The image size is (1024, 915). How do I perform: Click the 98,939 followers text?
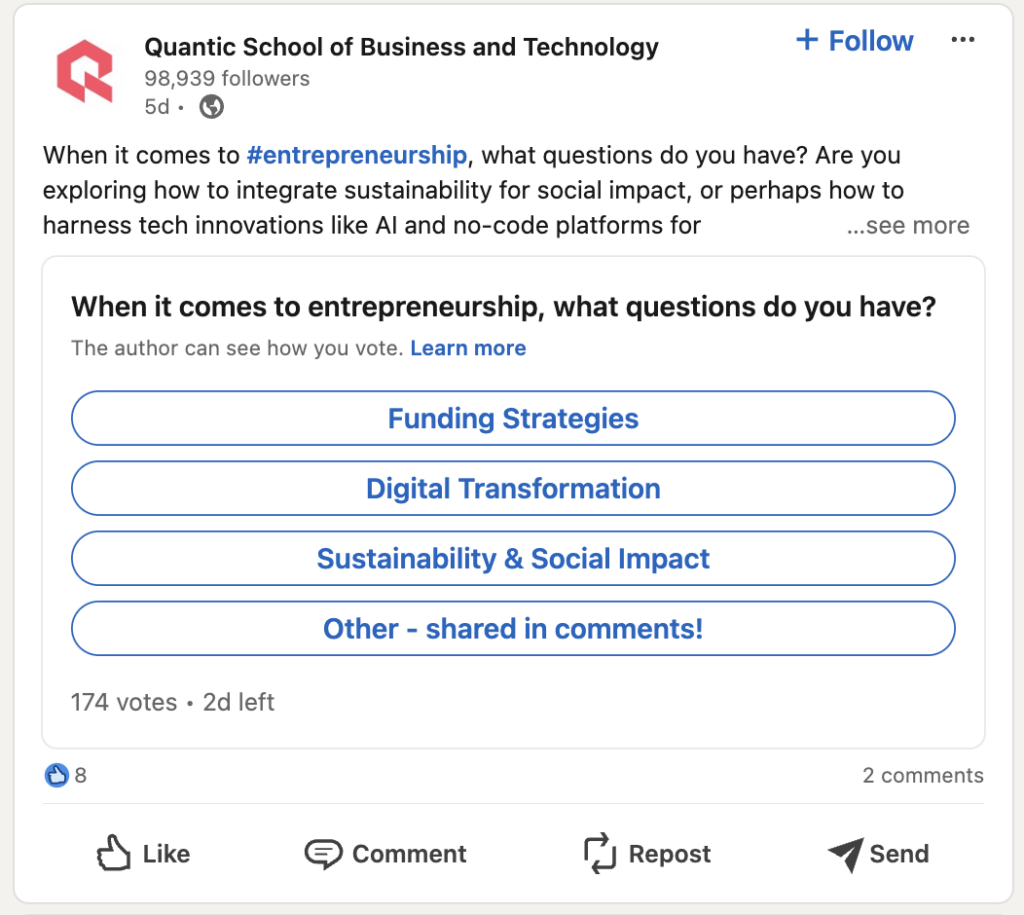227,78
